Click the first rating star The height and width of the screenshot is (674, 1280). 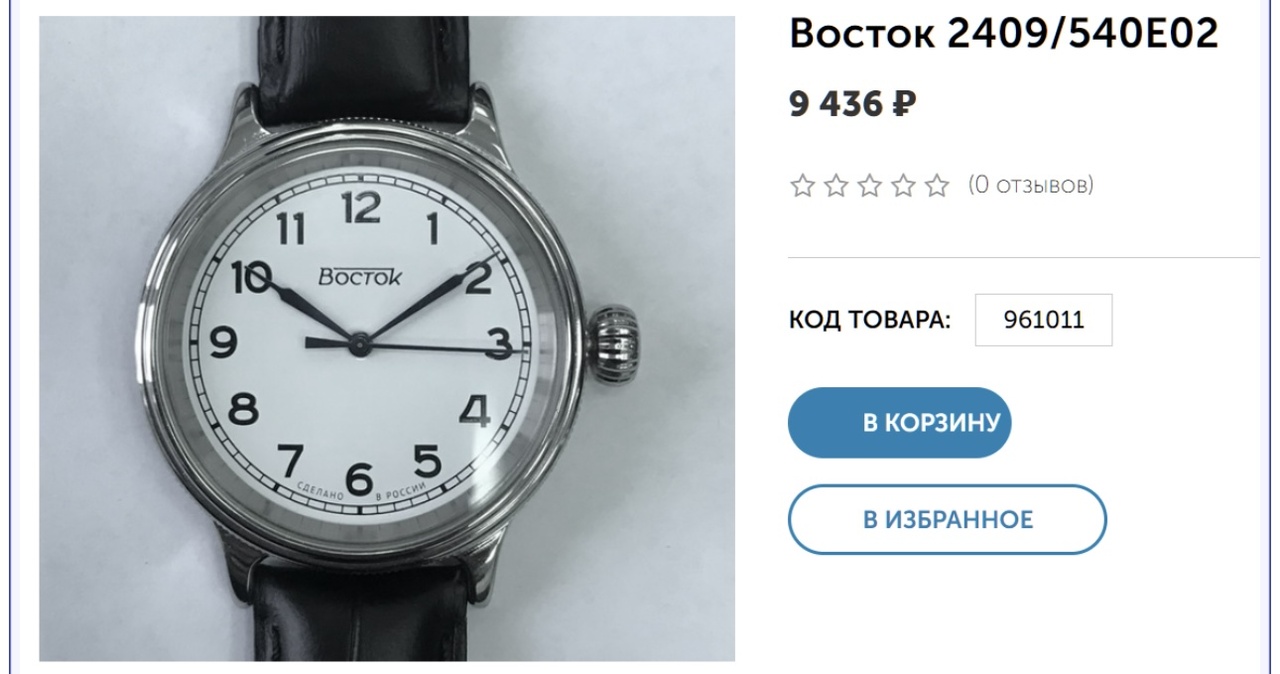click(x=802, y=186)
